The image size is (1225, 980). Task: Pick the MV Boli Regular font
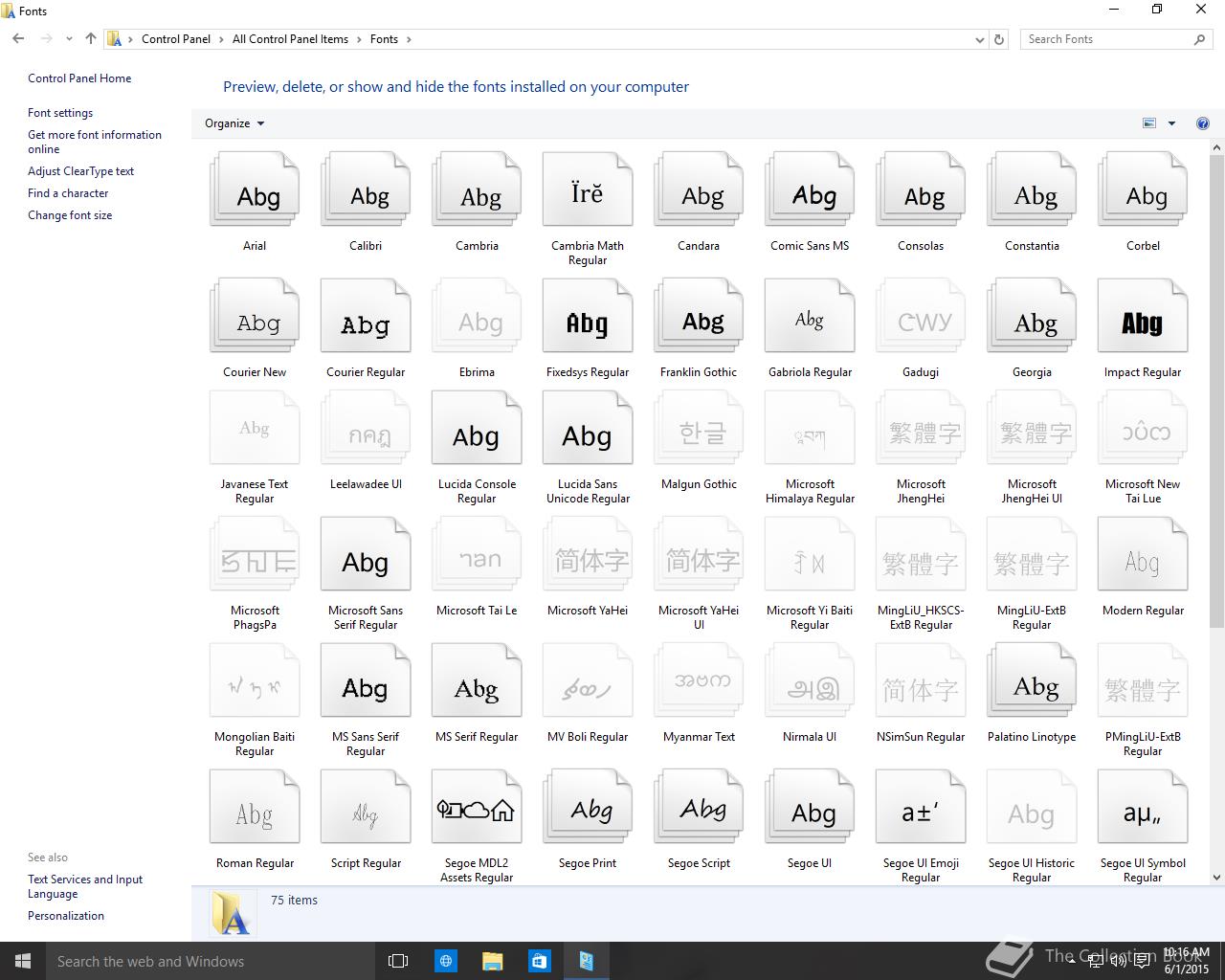[x=588, y=680]
